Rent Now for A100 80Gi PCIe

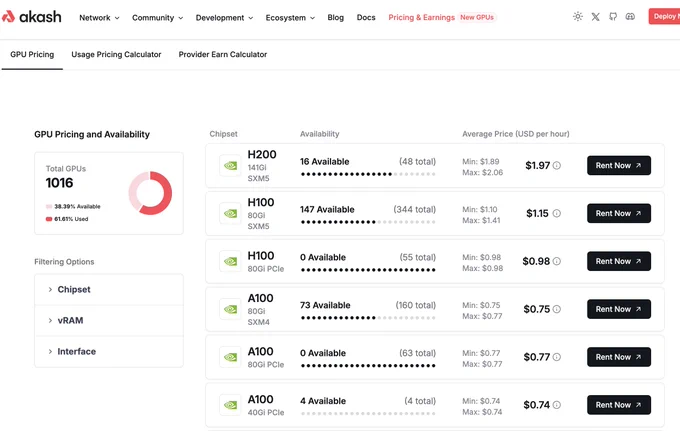click(619, 357)
